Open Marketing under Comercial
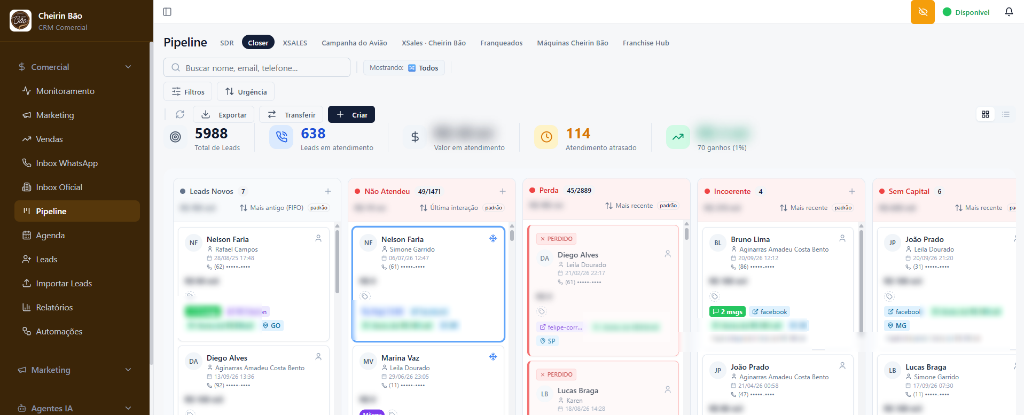 tap(76, 115)
